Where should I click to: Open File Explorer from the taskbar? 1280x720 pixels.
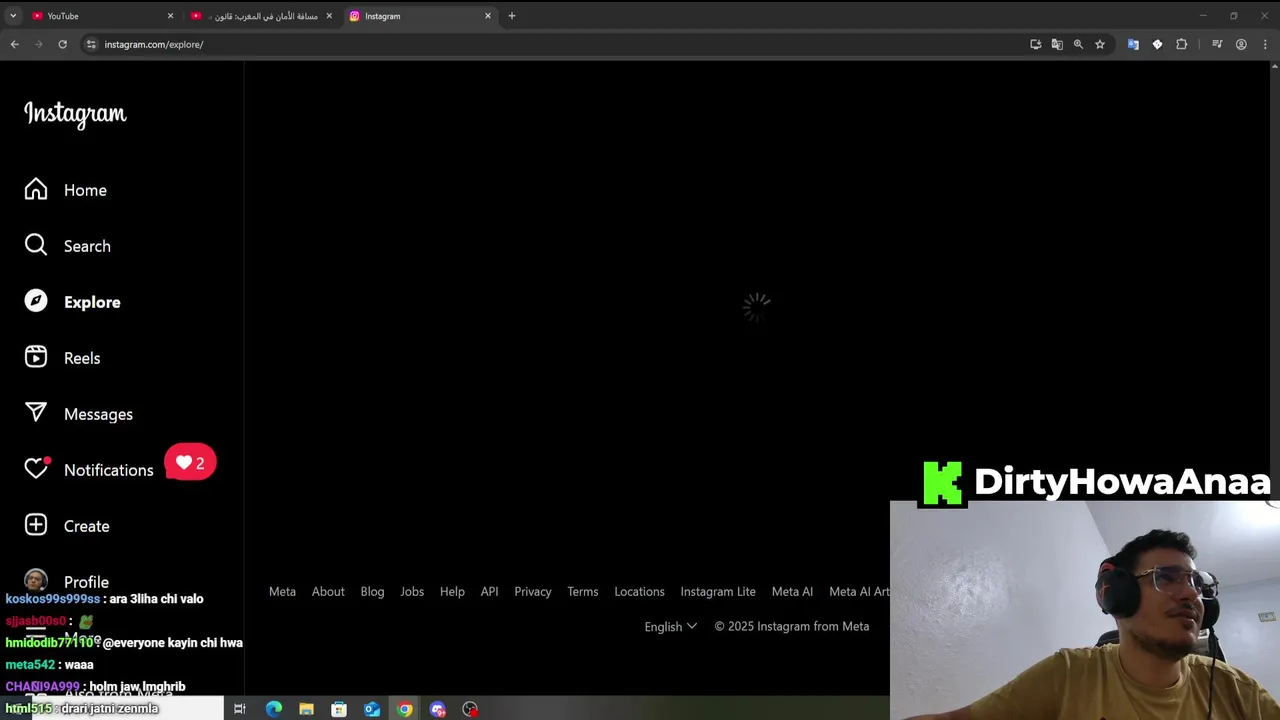(306, 709)
